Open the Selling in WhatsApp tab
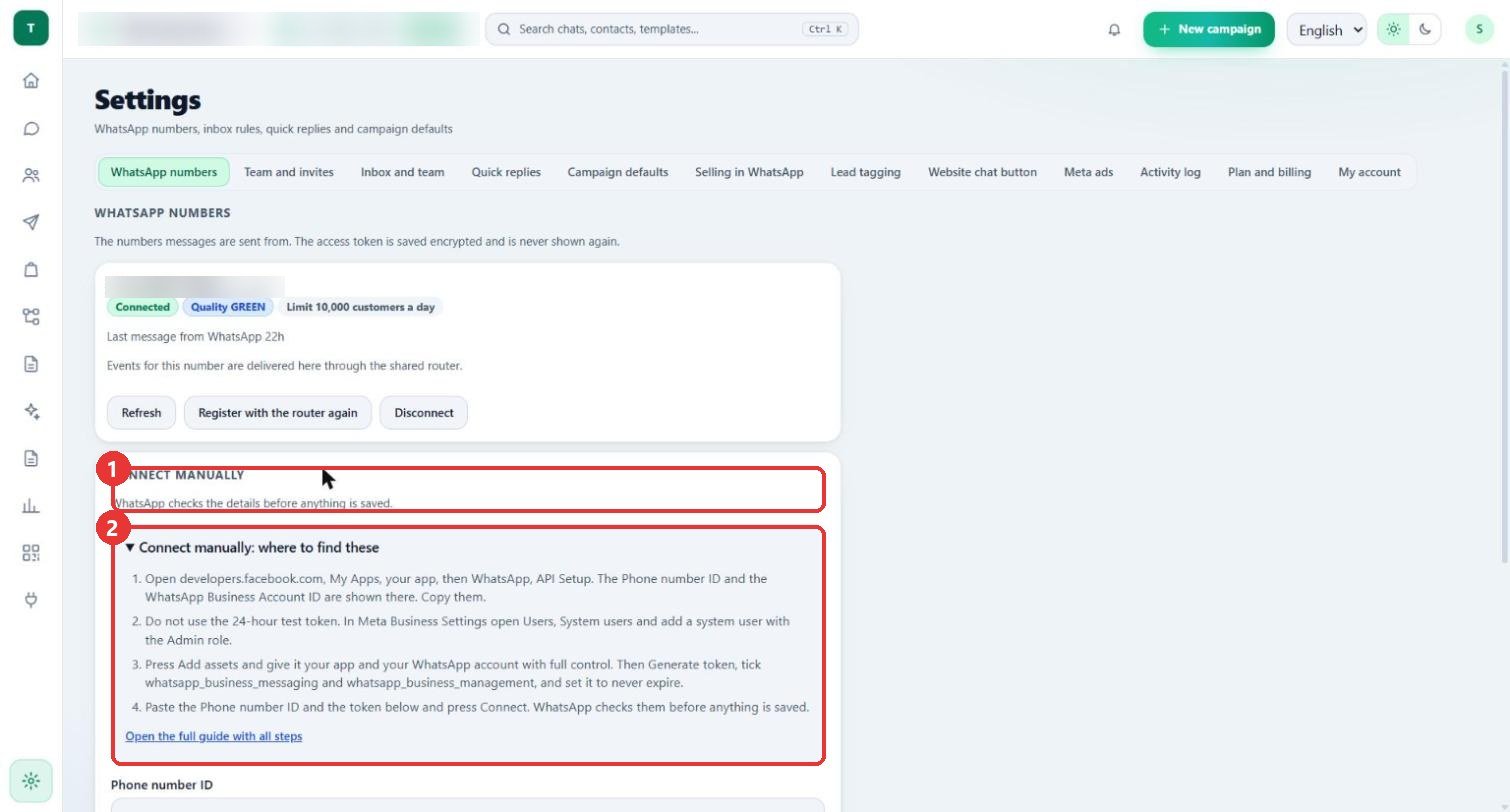This screenshot has height=812, width=1510. (x=749, y=172)
